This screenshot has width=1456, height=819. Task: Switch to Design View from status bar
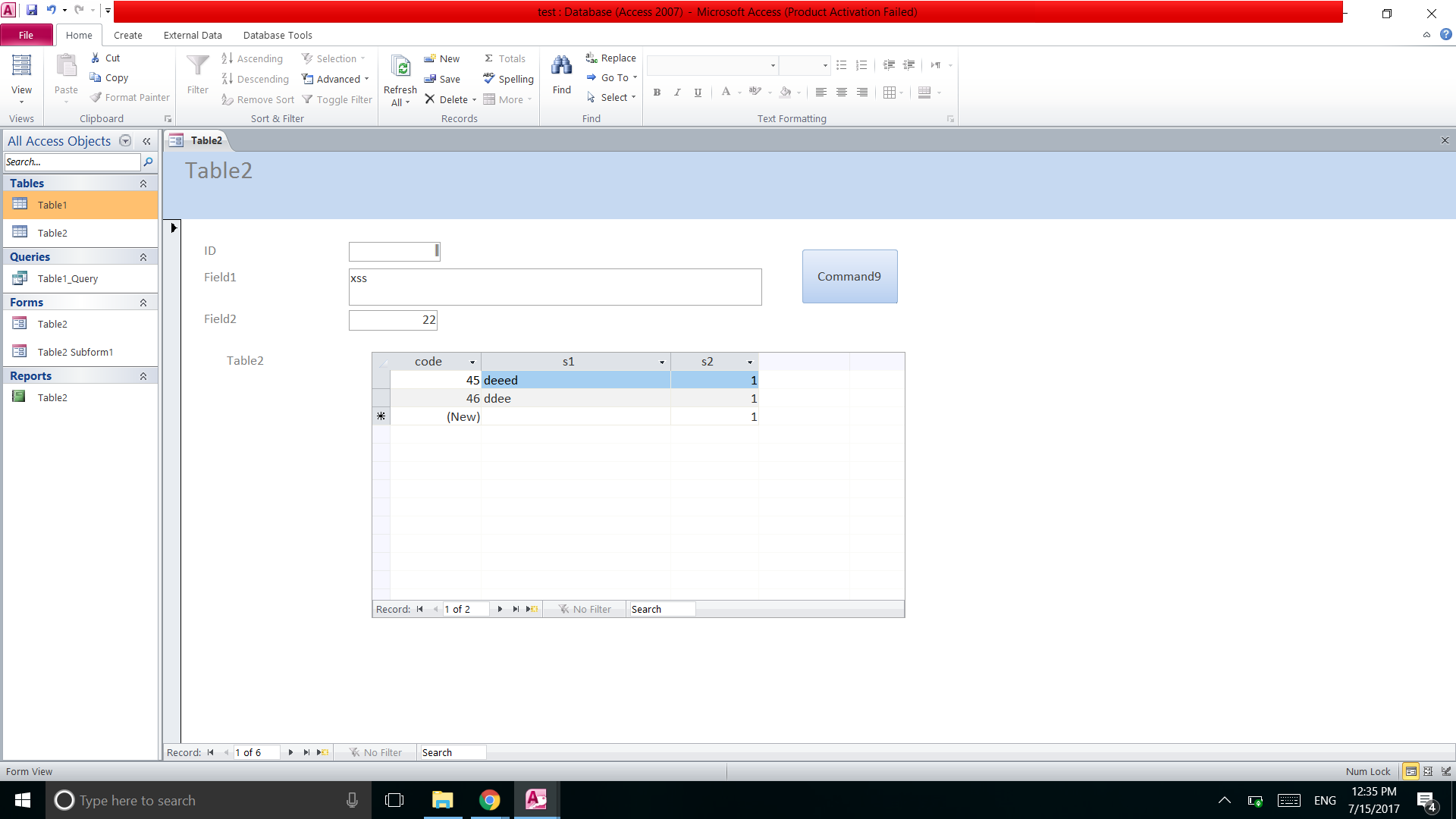tap(1446, 771)
